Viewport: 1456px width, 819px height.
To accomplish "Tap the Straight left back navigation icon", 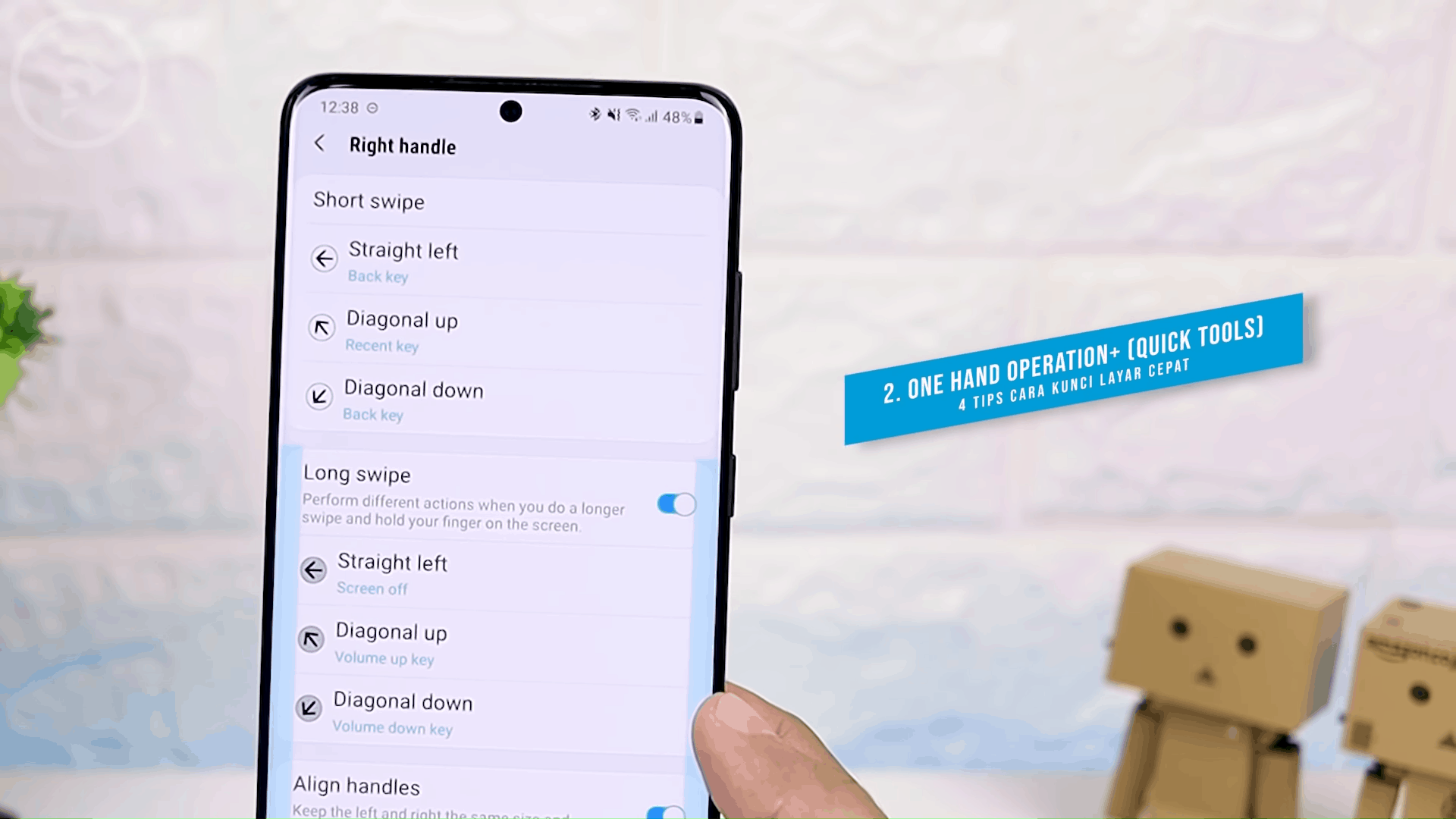I will (324, 258).
